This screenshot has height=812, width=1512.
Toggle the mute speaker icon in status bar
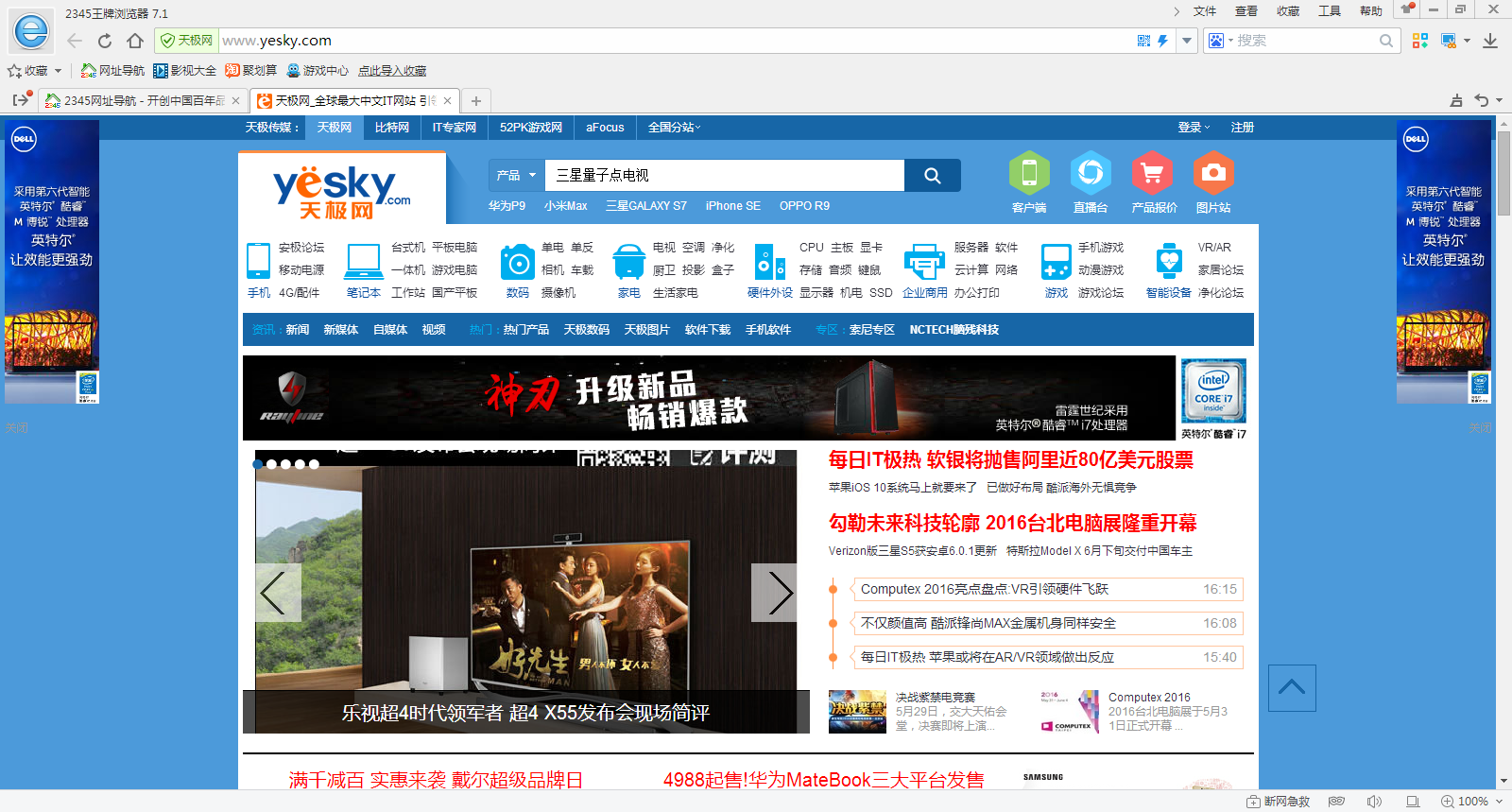point(1374,802)
